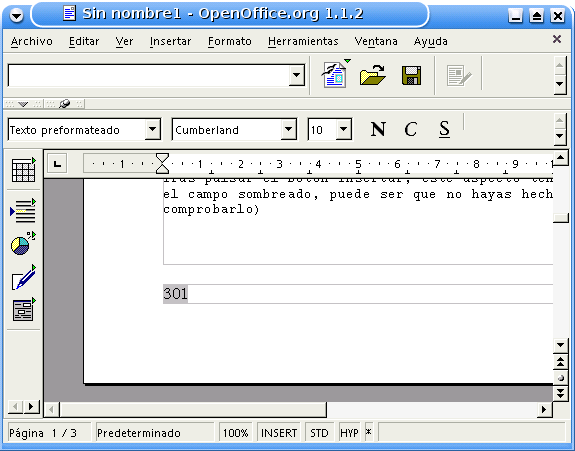The height and width of the screenshot is (451, 575).
Task: Expand the font size 10 dropdown
Action: click(344, 129)
